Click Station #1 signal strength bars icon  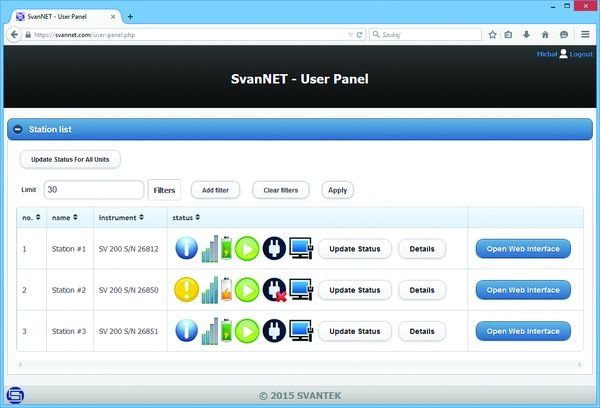coord(211,248)
